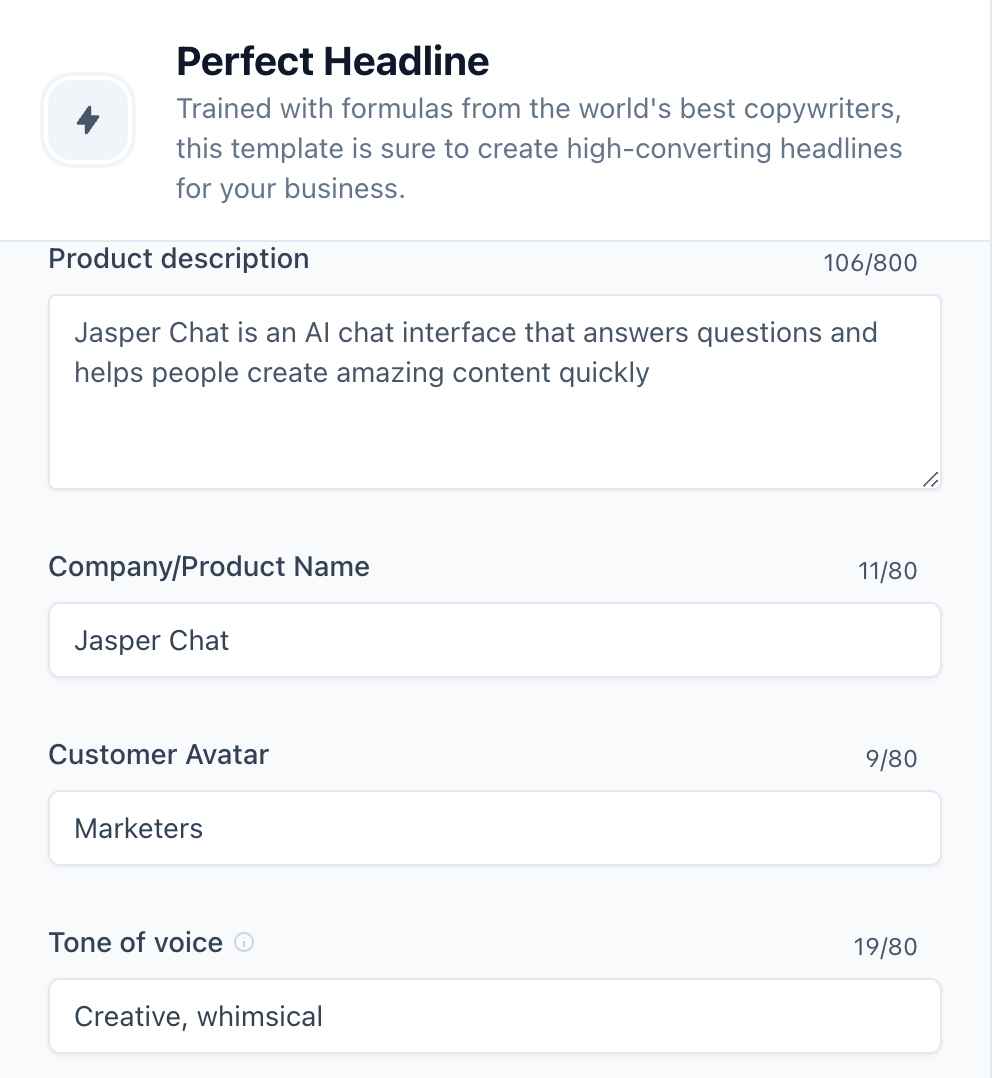Focus the Tone of voice field
The image size is (992, 1078).
pos(495,1015)
